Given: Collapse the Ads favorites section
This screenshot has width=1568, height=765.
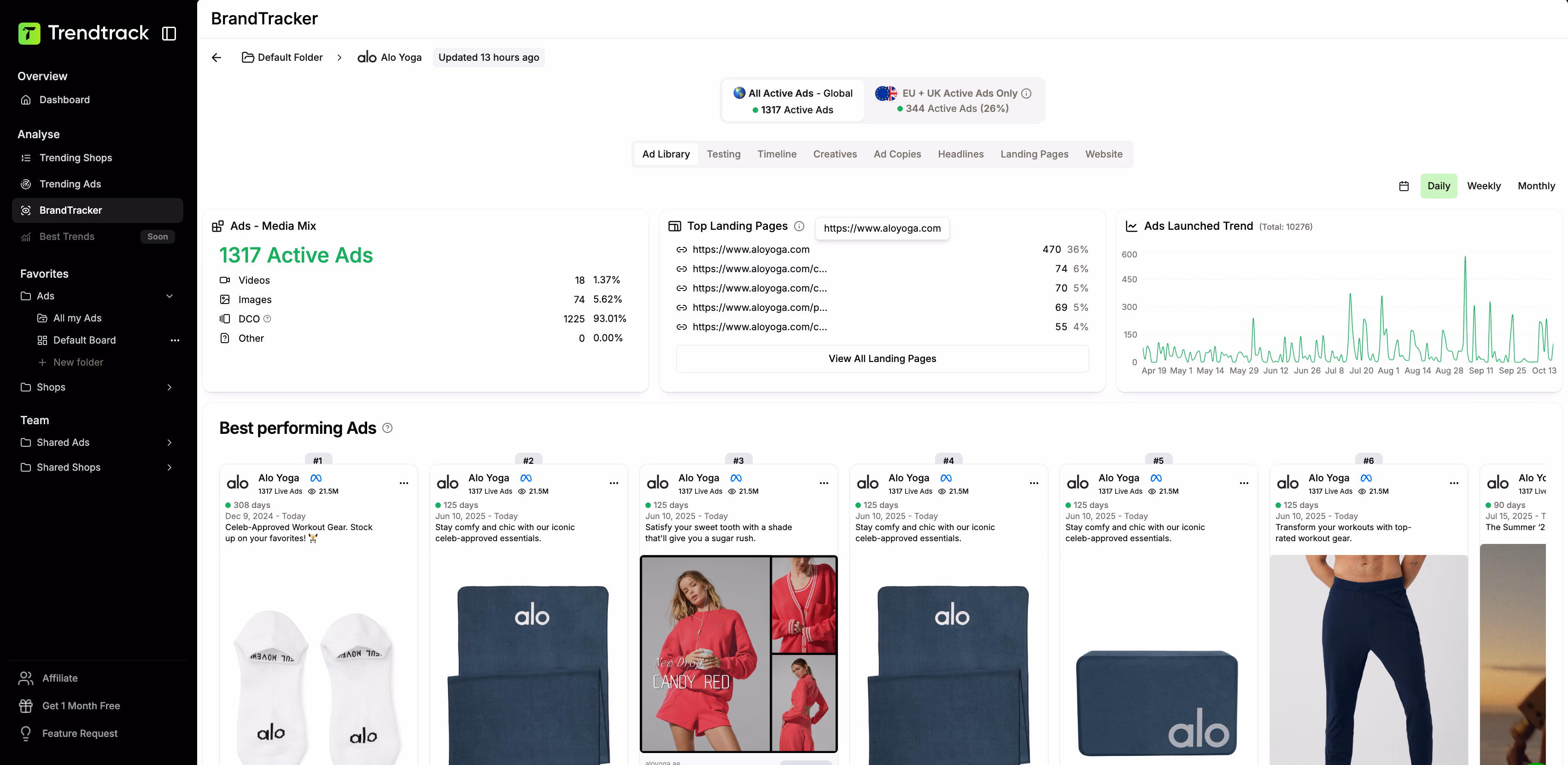Looking at the screenshot, I should tap(170, 296).
